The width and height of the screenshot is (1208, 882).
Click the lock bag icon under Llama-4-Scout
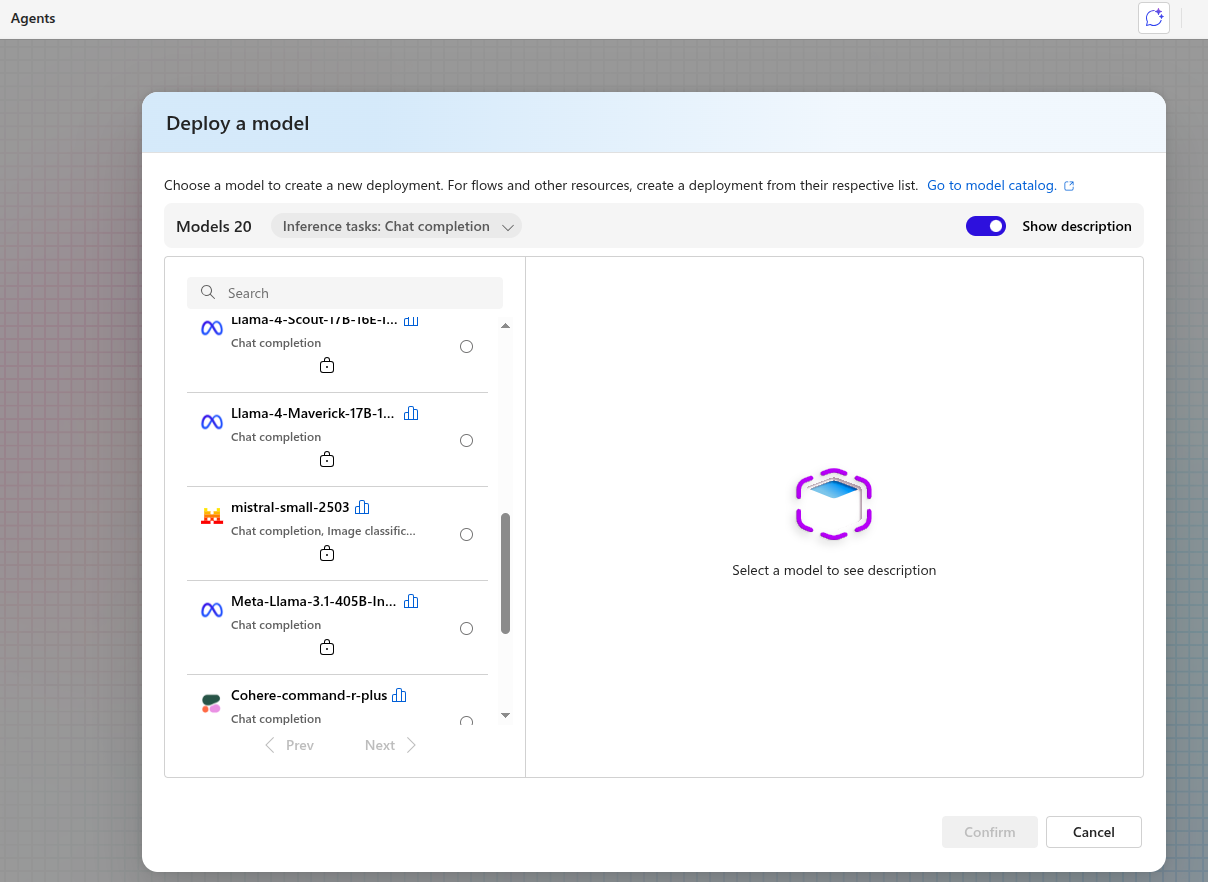pos(327,366)
